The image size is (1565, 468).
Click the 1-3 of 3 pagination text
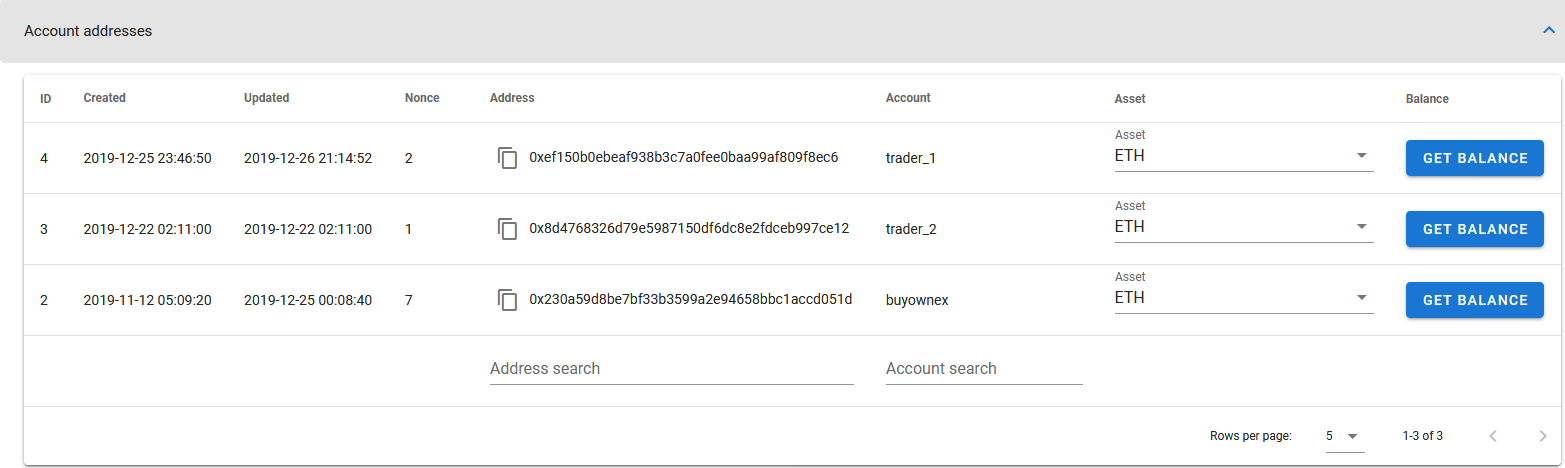[1423, 436]
